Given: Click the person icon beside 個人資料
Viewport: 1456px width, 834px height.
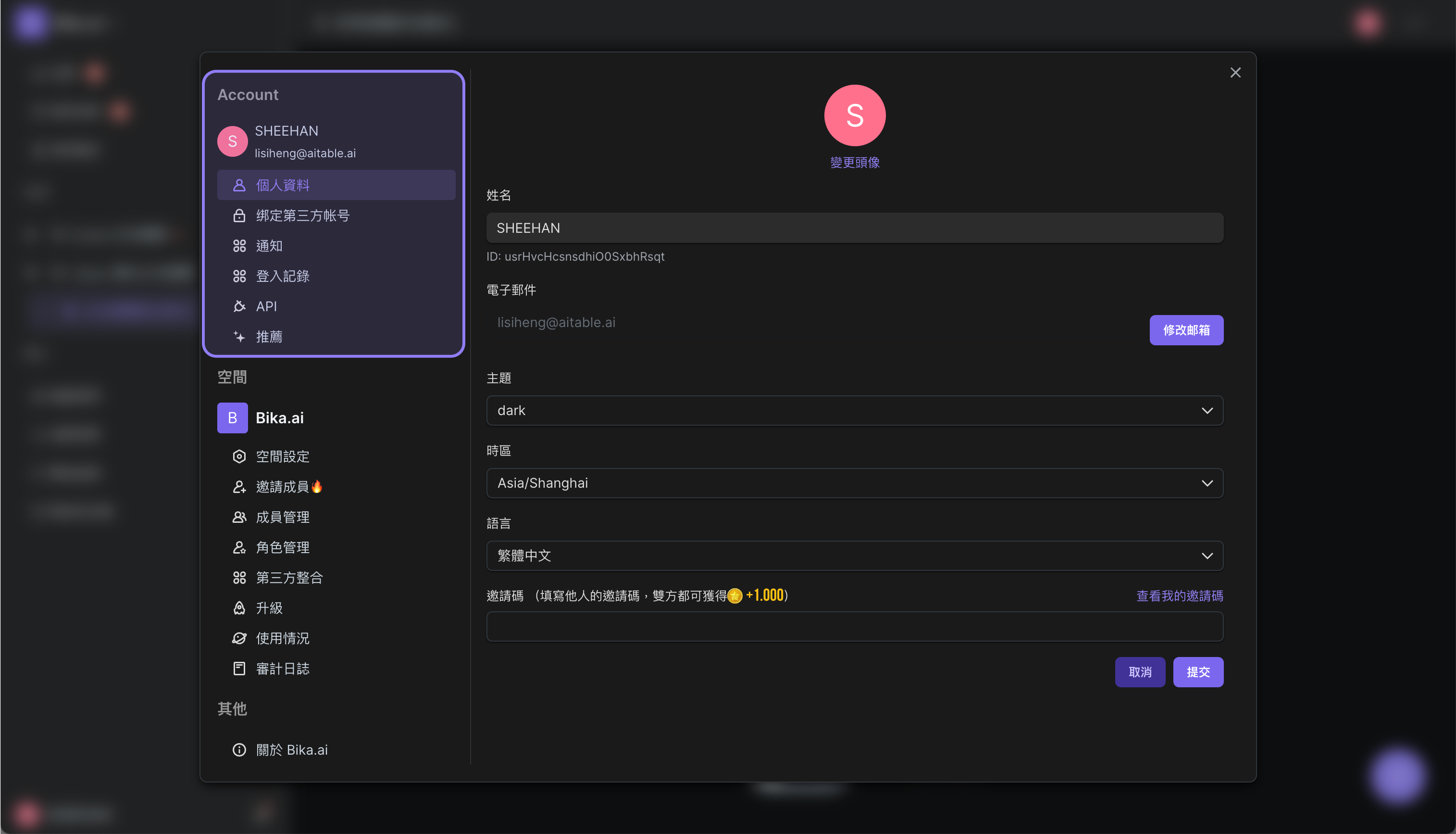Looking at the screenshot, I should click(x=239, y=185).
